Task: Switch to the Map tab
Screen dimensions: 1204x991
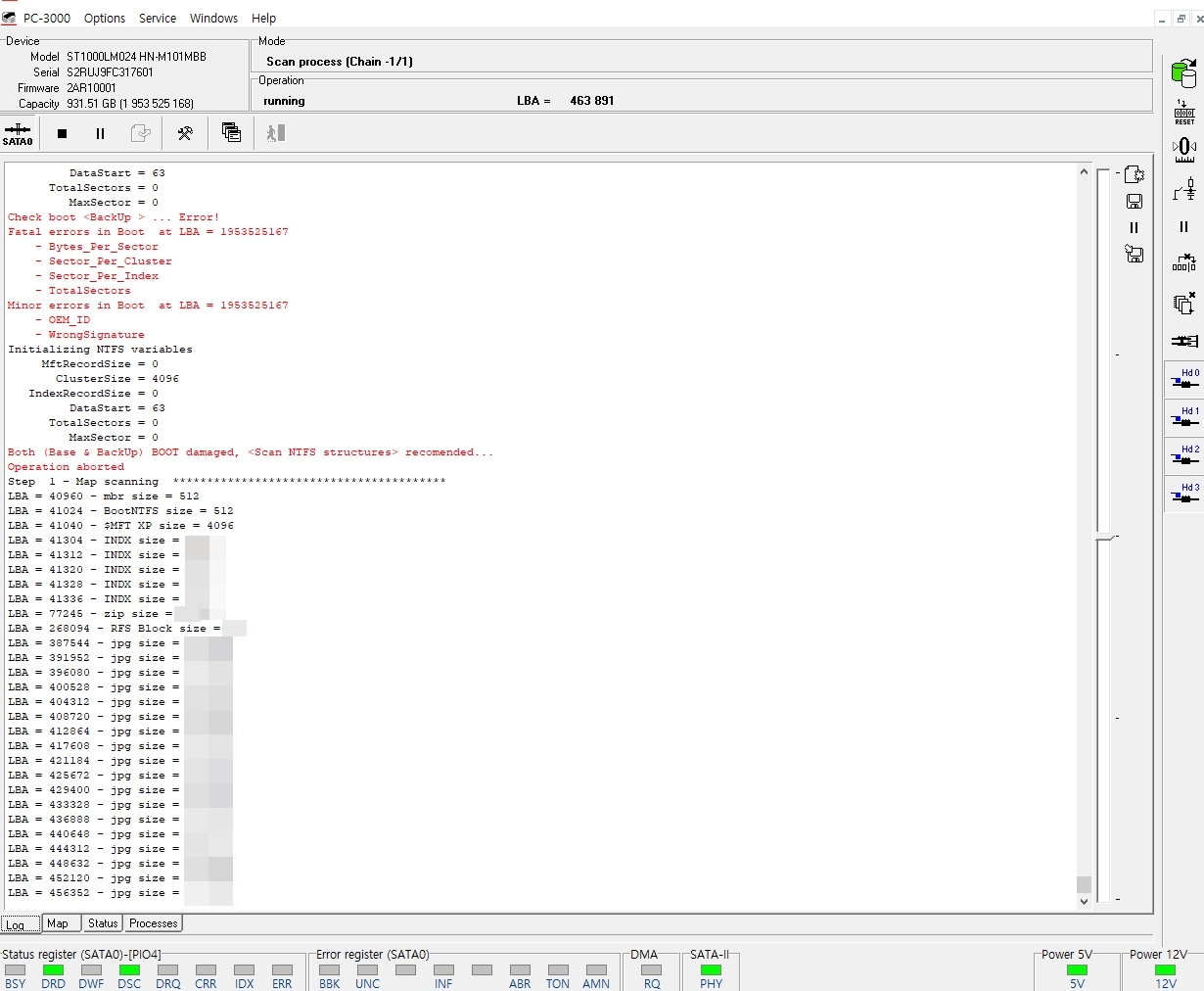Action: click(58, 923)
